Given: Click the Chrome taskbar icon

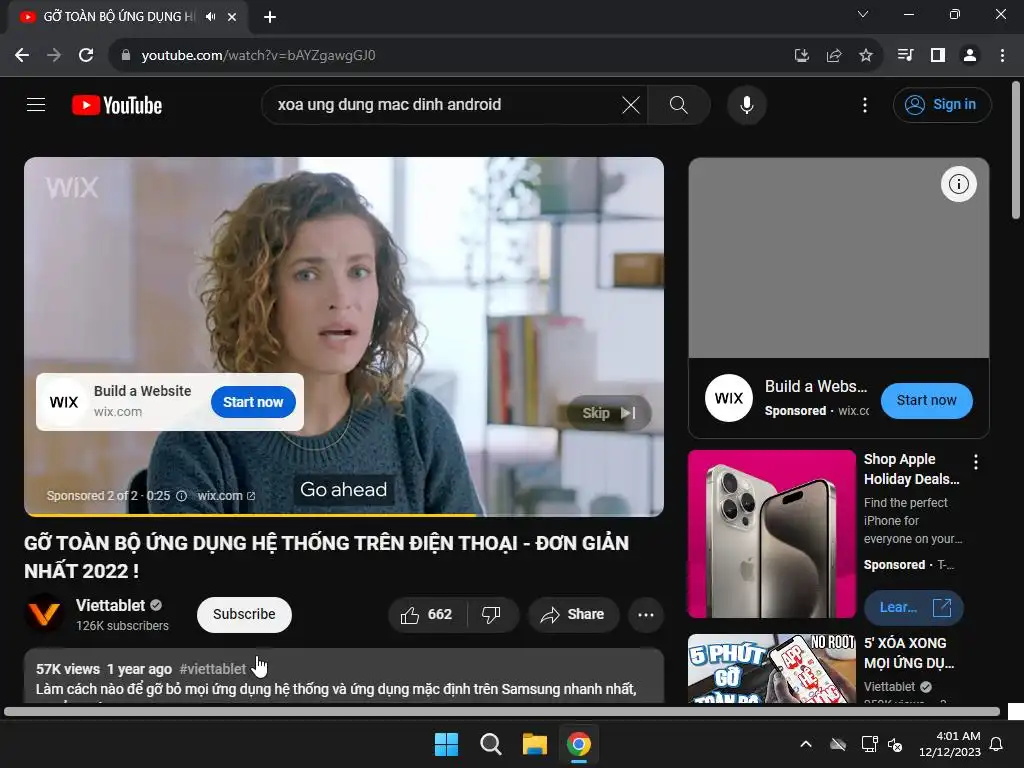Looking at the screenshot, I should (x=579, y=744).
